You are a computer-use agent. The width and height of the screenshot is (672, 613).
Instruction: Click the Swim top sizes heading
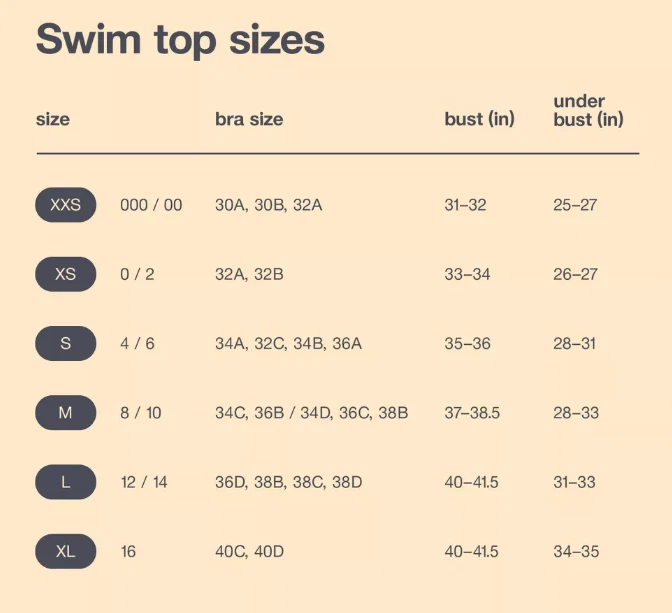pyautogui.click(x=180, y=40)
